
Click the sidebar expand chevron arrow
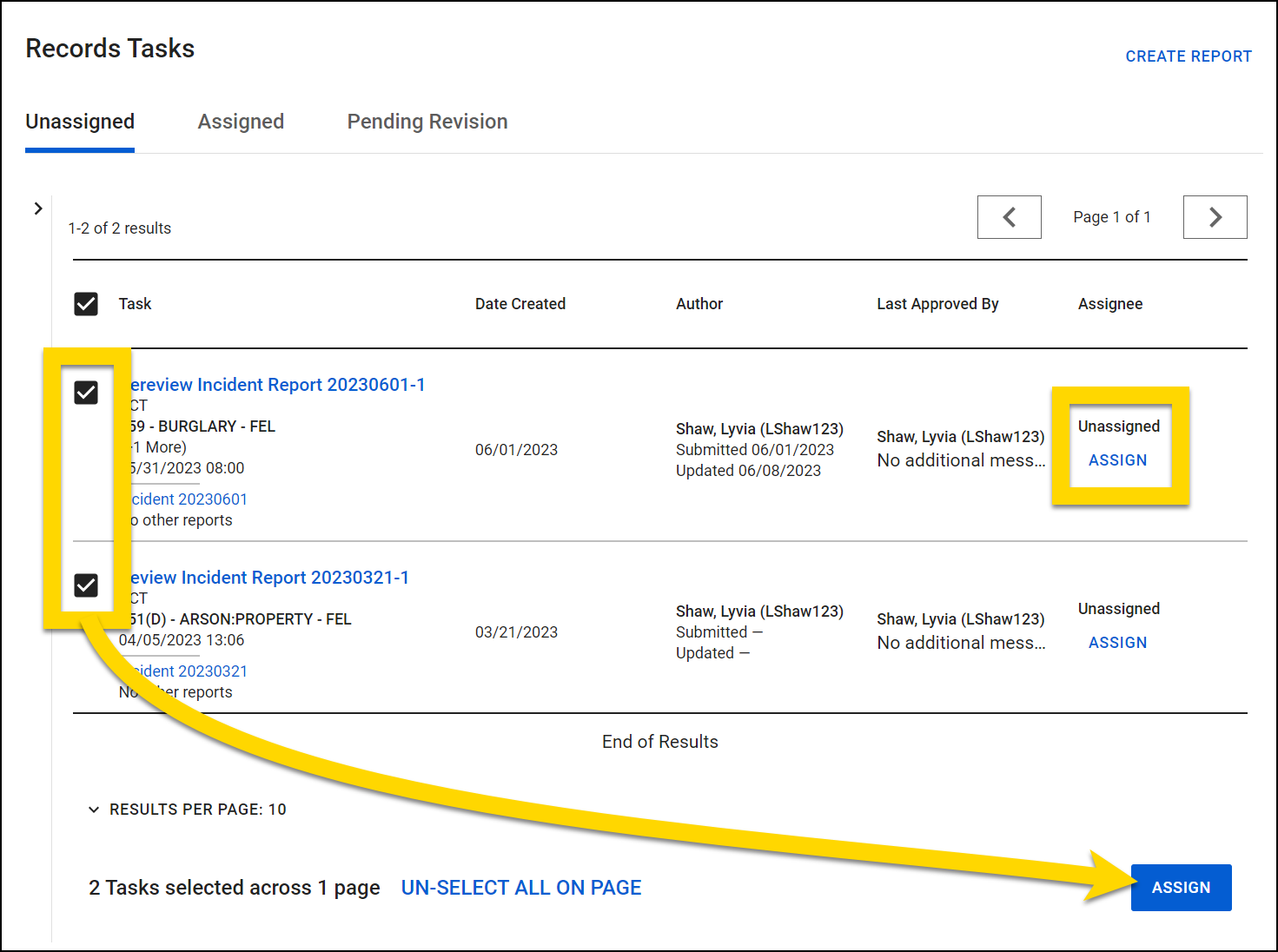[x=38, y=208]
